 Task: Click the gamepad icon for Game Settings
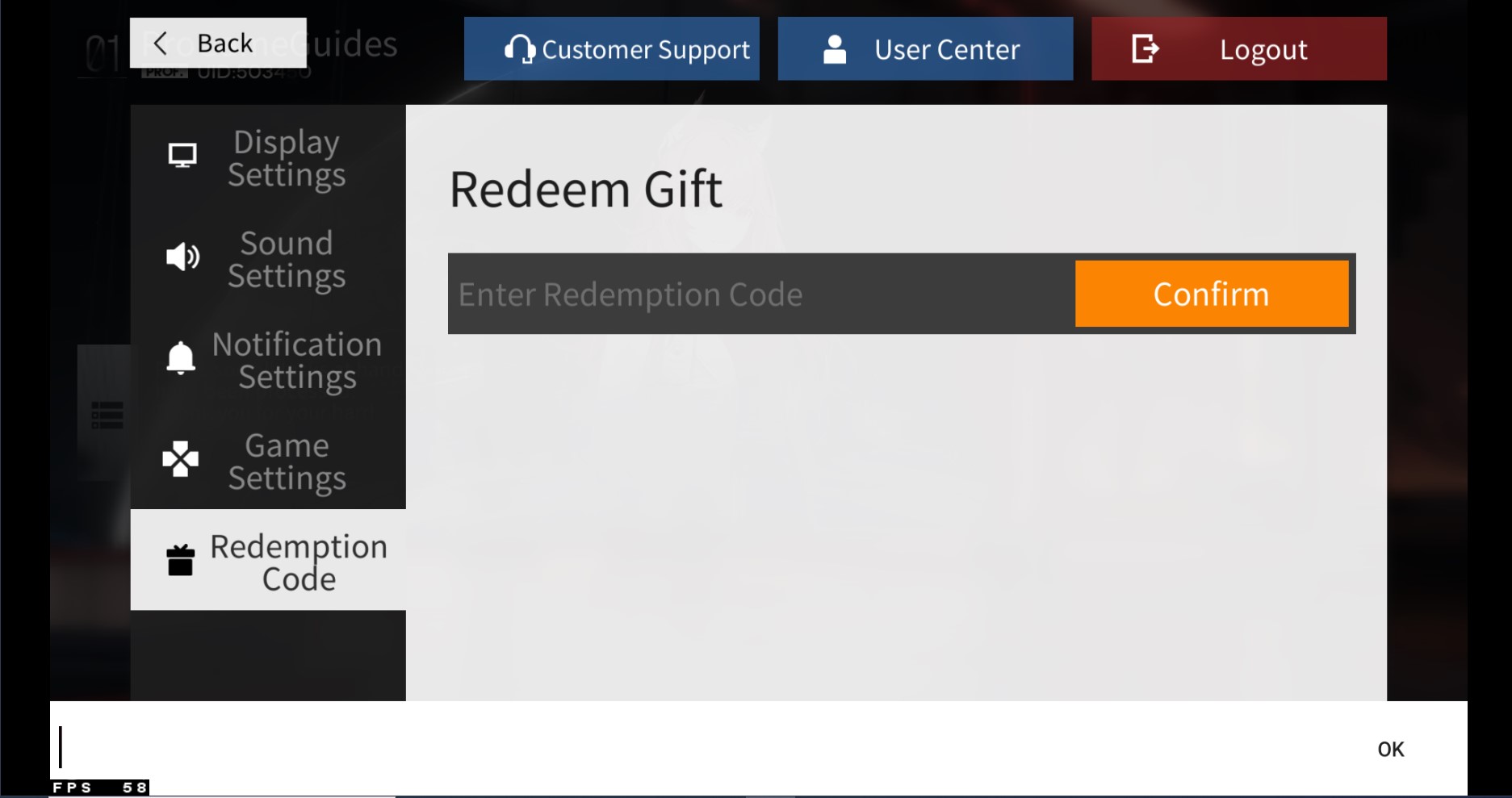coord(181,459)
